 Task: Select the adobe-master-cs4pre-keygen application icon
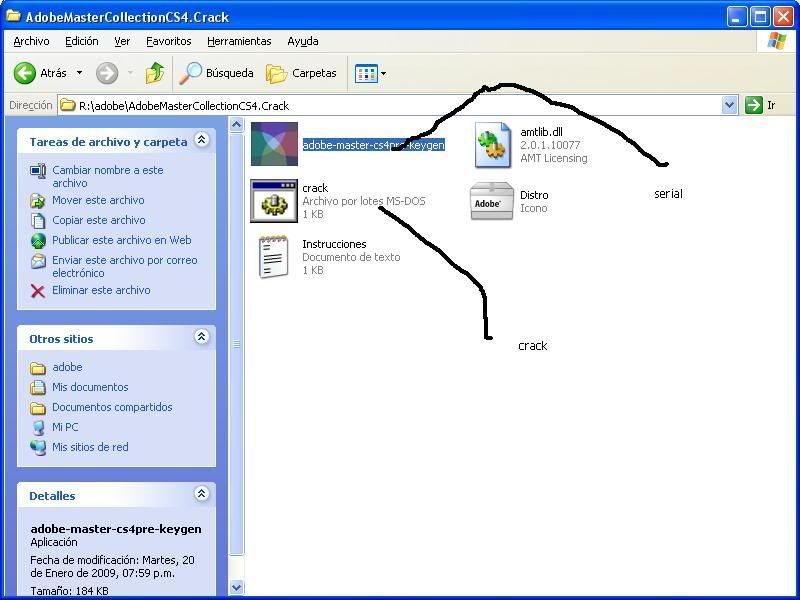point(274,144)
